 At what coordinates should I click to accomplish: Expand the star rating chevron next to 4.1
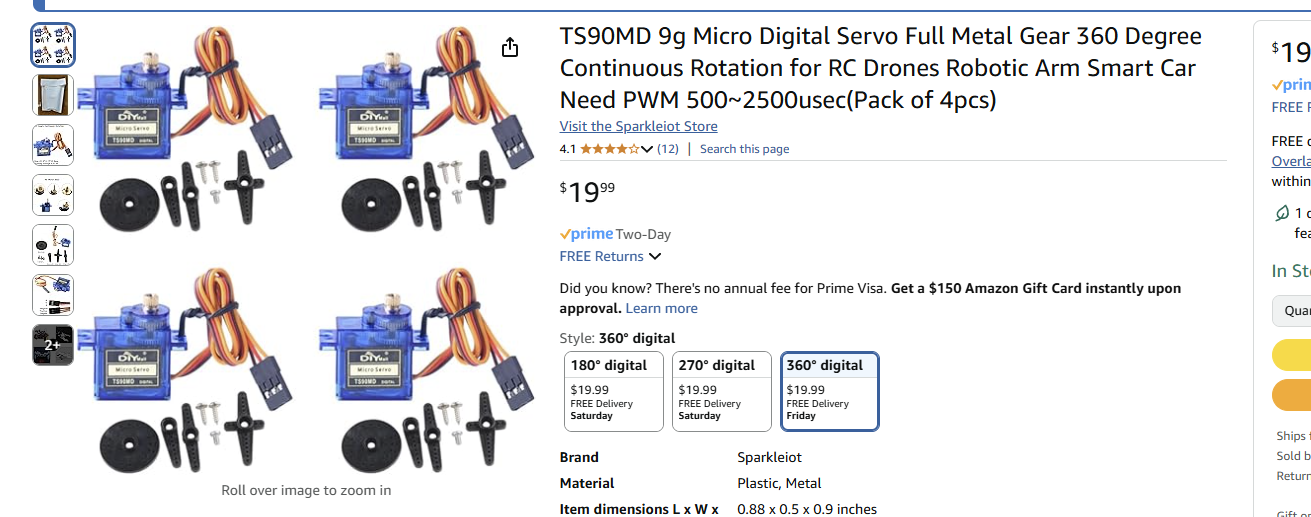point(647,149)
